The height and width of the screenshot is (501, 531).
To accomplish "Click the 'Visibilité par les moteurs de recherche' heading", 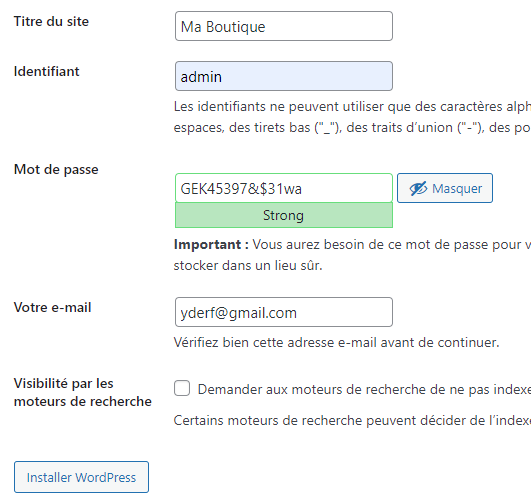I will 83,393.
